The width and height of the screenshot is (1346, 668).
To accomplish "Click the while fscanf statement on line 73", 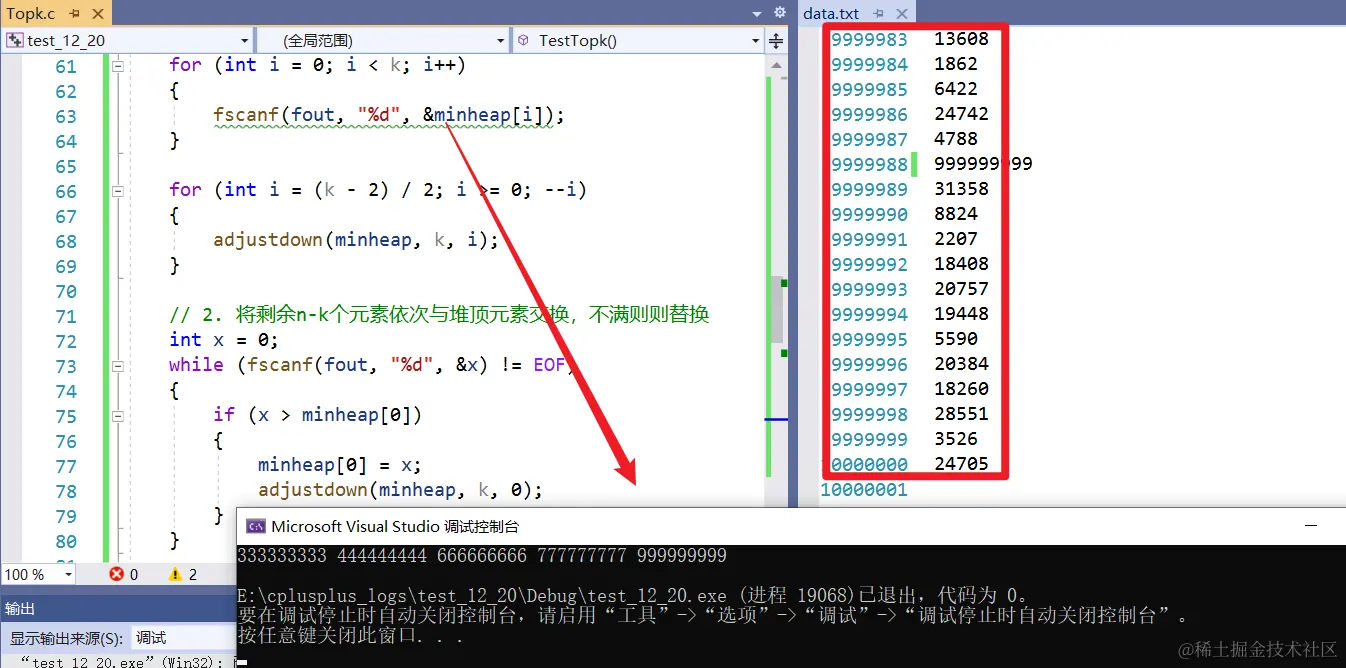I will 373,365.
